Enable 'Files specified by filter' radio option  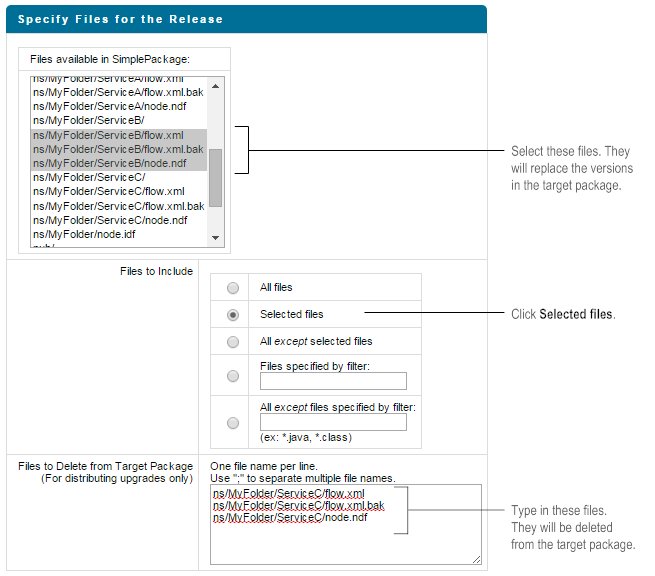click(x=233, y=376)
